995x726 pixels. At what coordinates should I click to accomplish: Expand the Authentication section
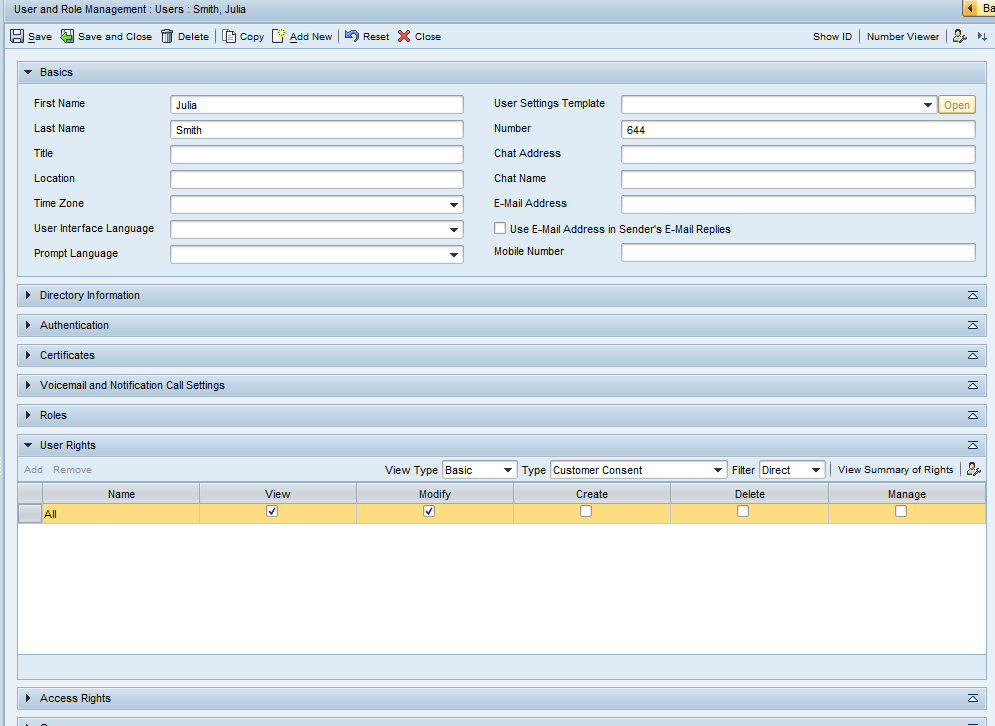[x=28, y=326]
